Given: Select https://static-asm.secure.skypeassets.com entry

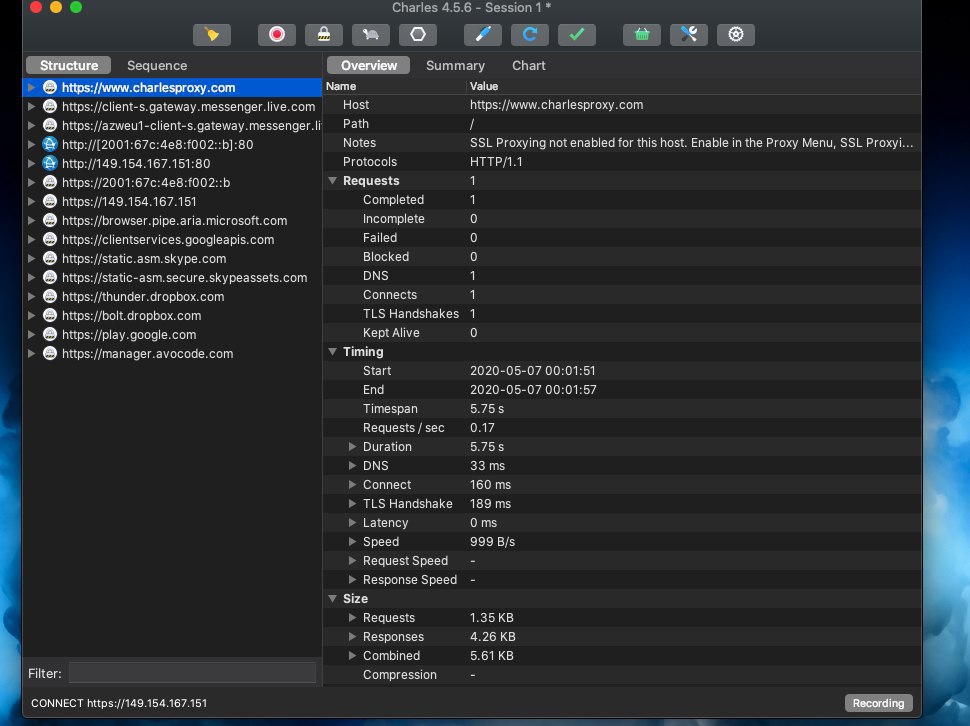Looking at the screenshot, I should [184, 278].
